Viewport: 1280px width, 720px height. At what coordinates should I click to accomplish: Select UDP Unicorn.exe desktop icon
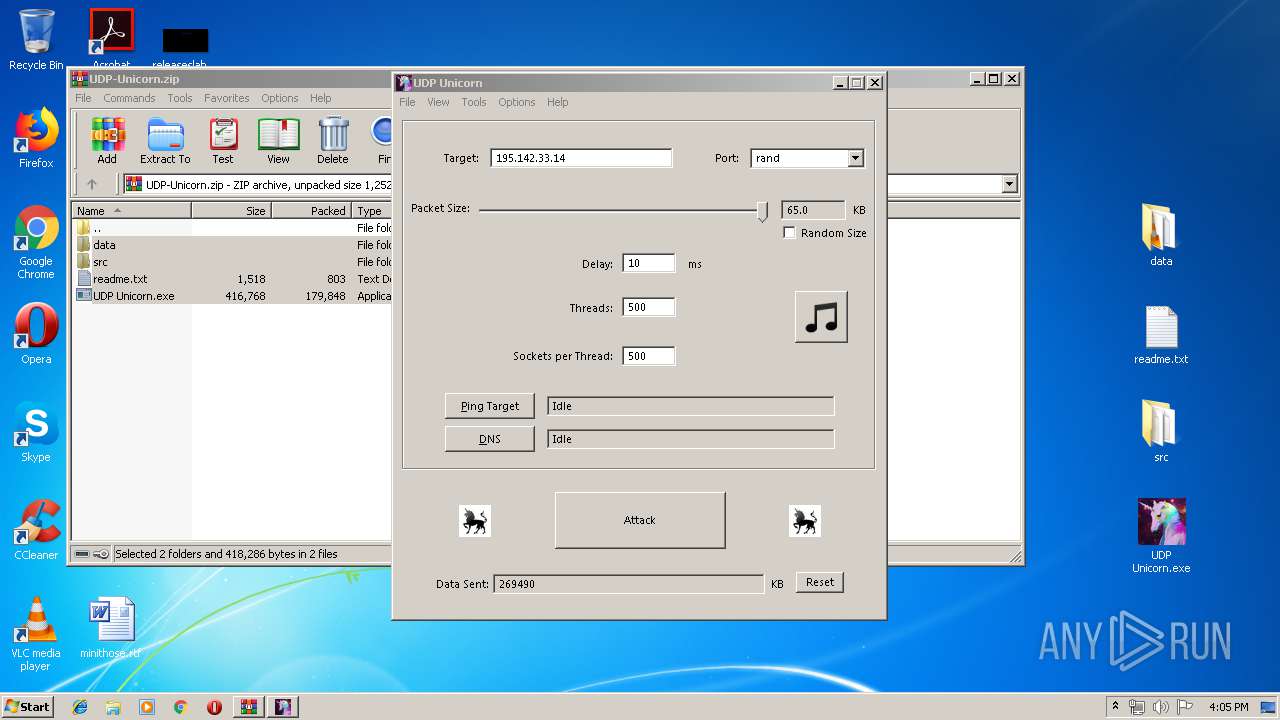(x=1161, y=536)
